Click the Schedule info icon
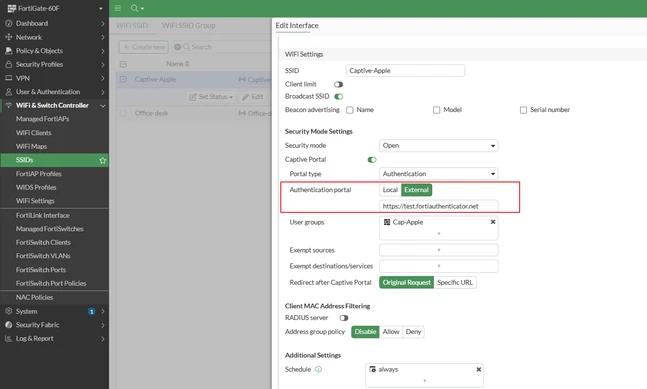Viewport: 647px width, 389px height. 319,369
